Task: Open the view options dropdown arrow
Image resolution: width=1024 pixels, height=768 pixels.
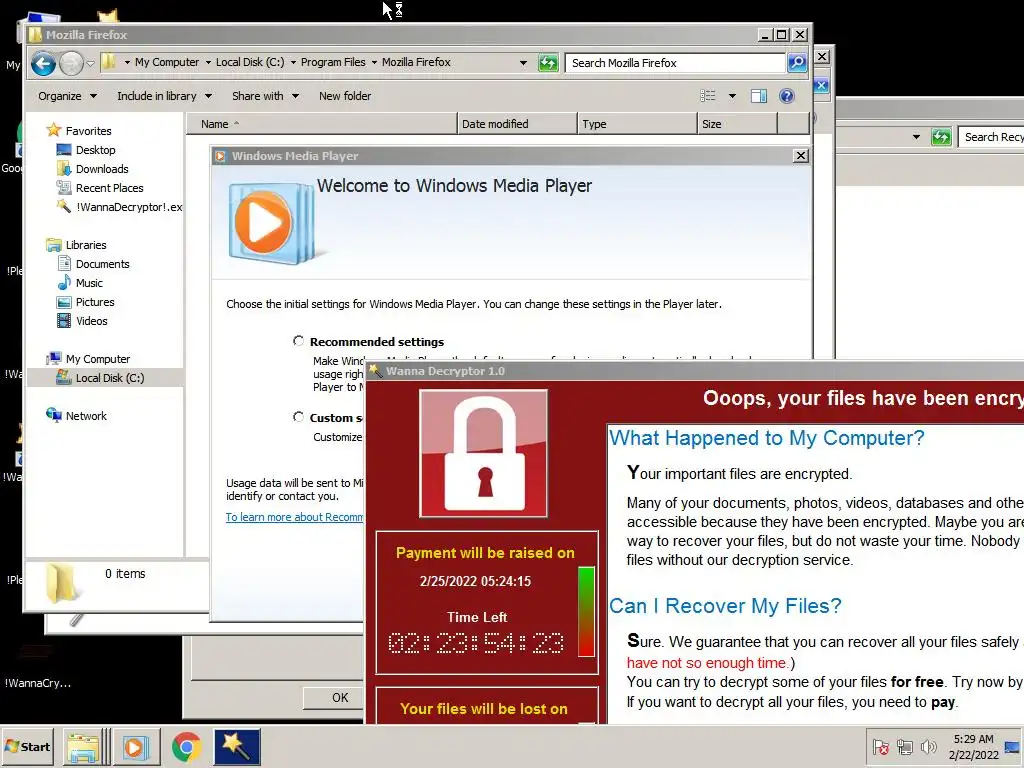Action: (x=732, y=96)
